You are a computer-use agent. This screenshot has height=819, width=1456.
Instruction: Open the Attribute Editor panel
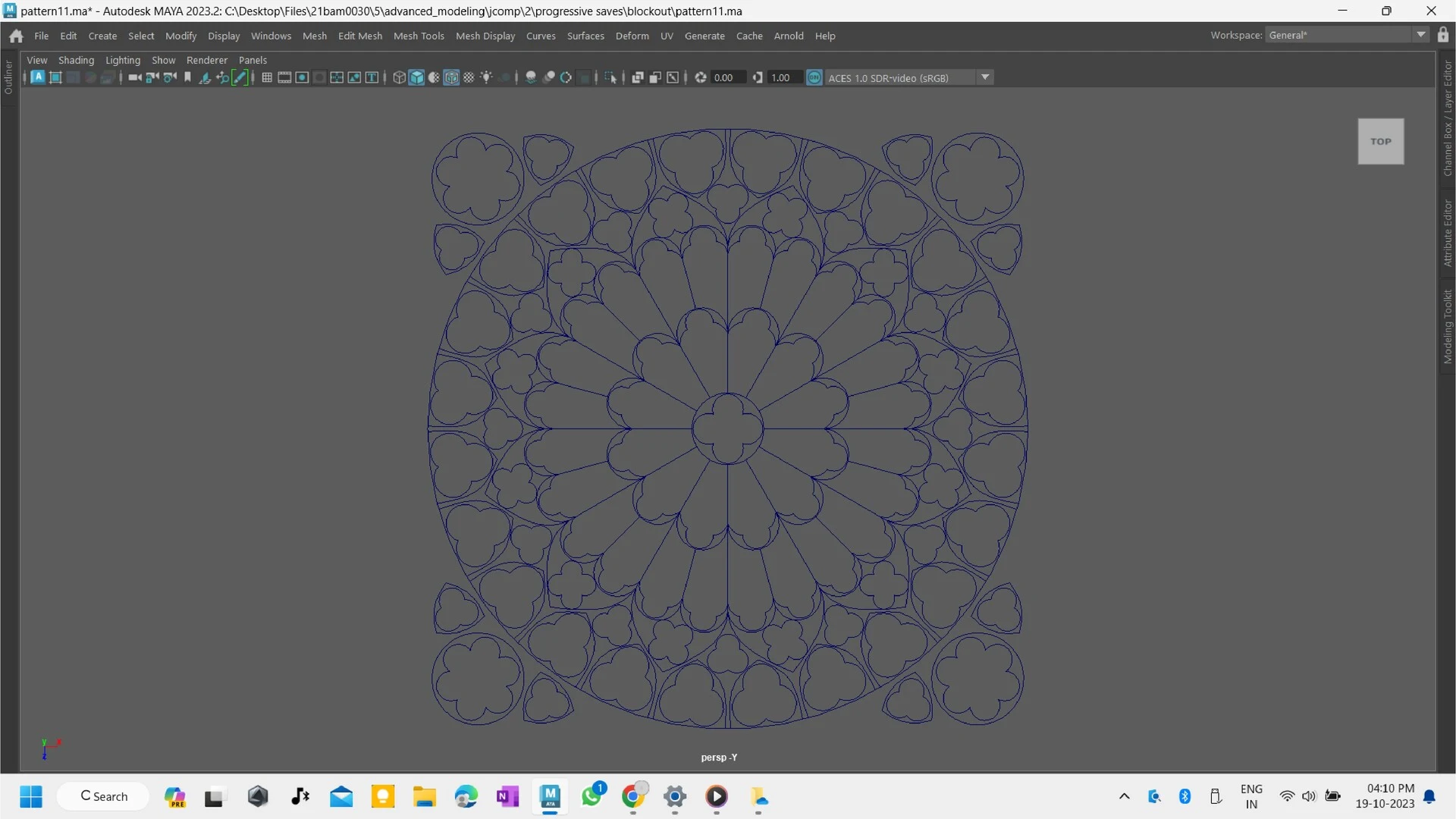[1447, 231]
